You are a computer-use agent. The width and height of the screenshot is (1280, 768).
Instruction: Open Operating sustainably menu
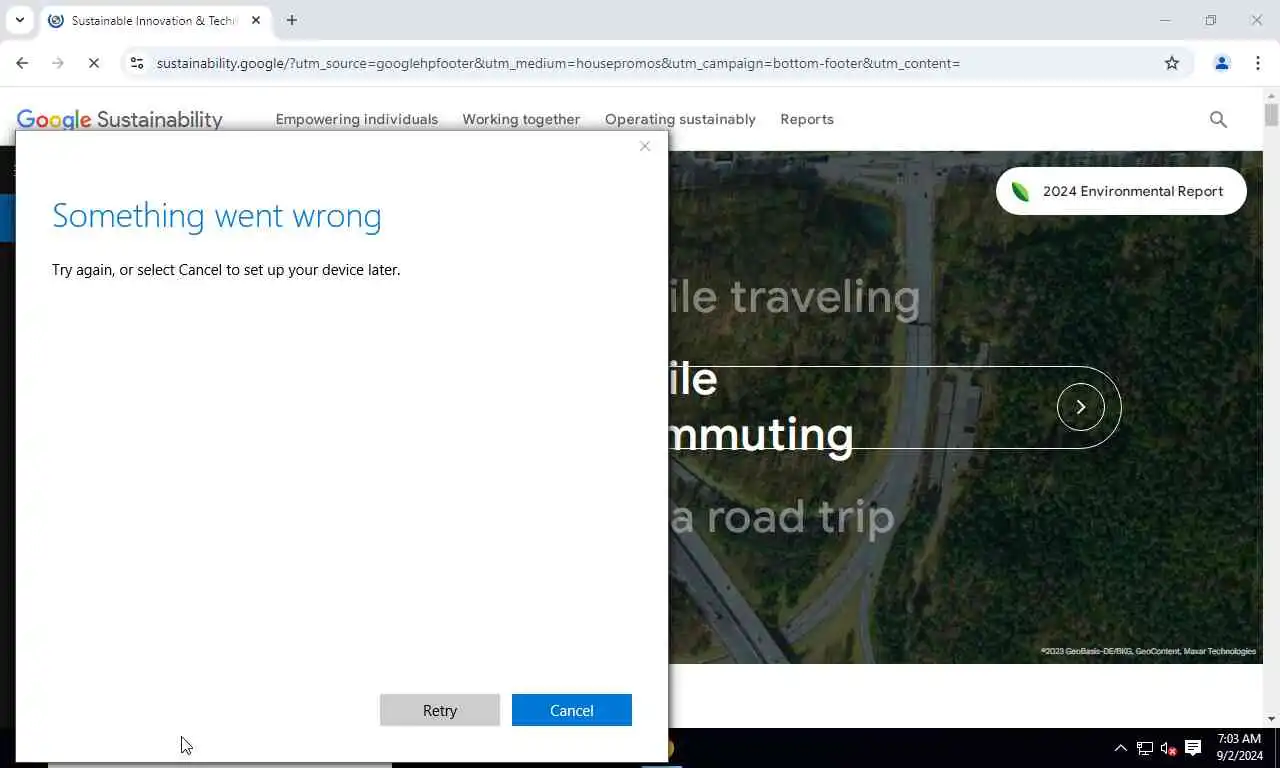(680, 119)
